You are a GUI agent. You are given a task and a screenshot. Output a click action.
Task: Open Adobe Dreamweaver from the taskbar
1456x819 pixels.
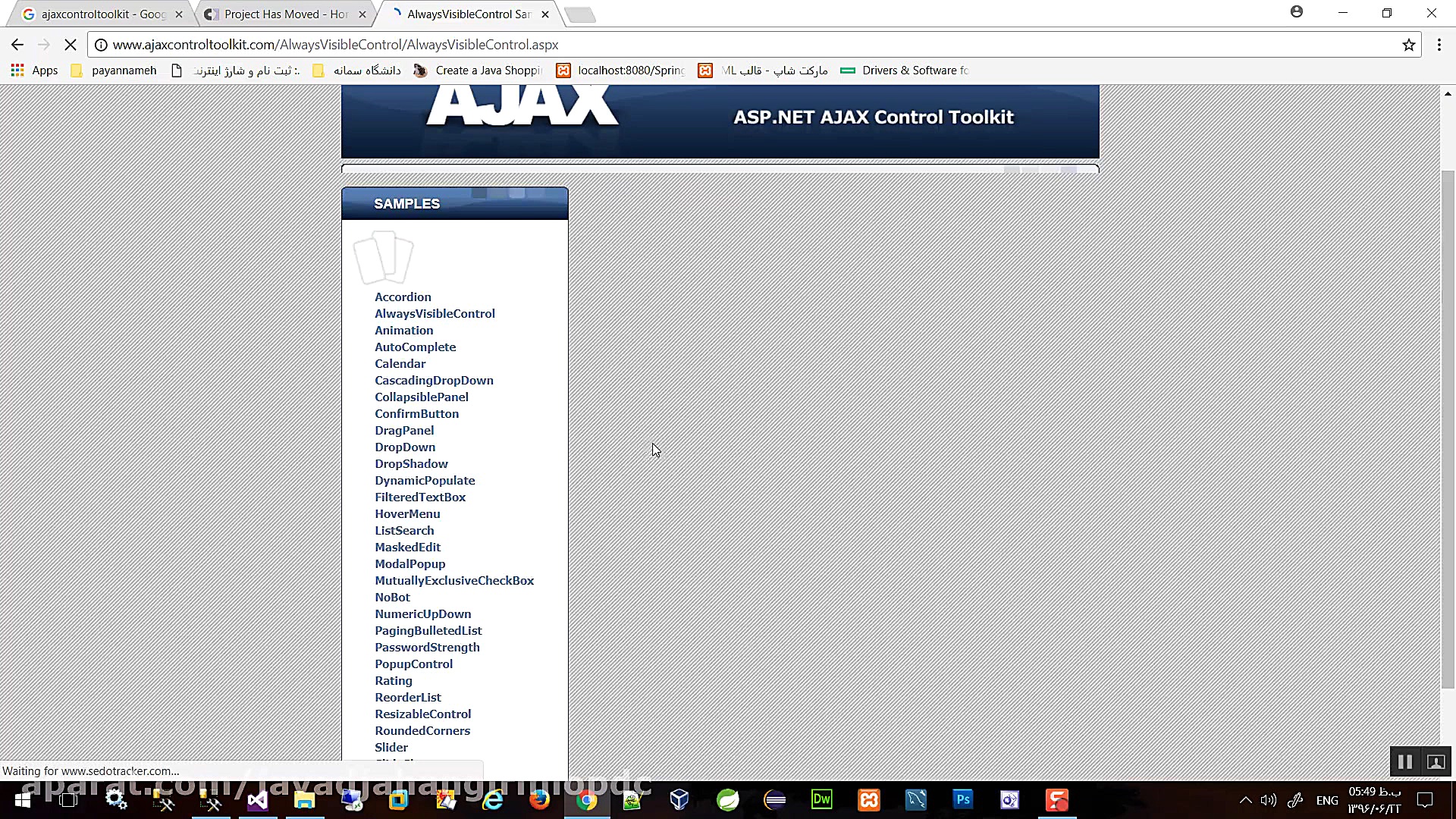[x=822, y=799]
